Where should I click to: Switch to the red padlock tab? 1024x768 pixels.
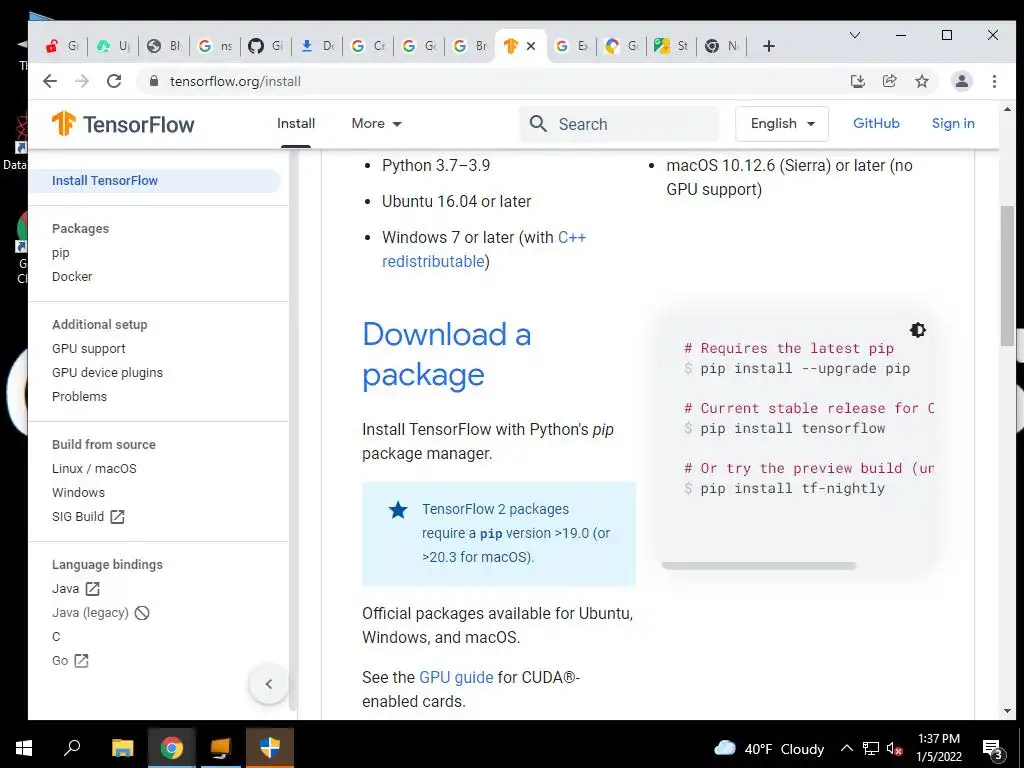coord(62,46)
